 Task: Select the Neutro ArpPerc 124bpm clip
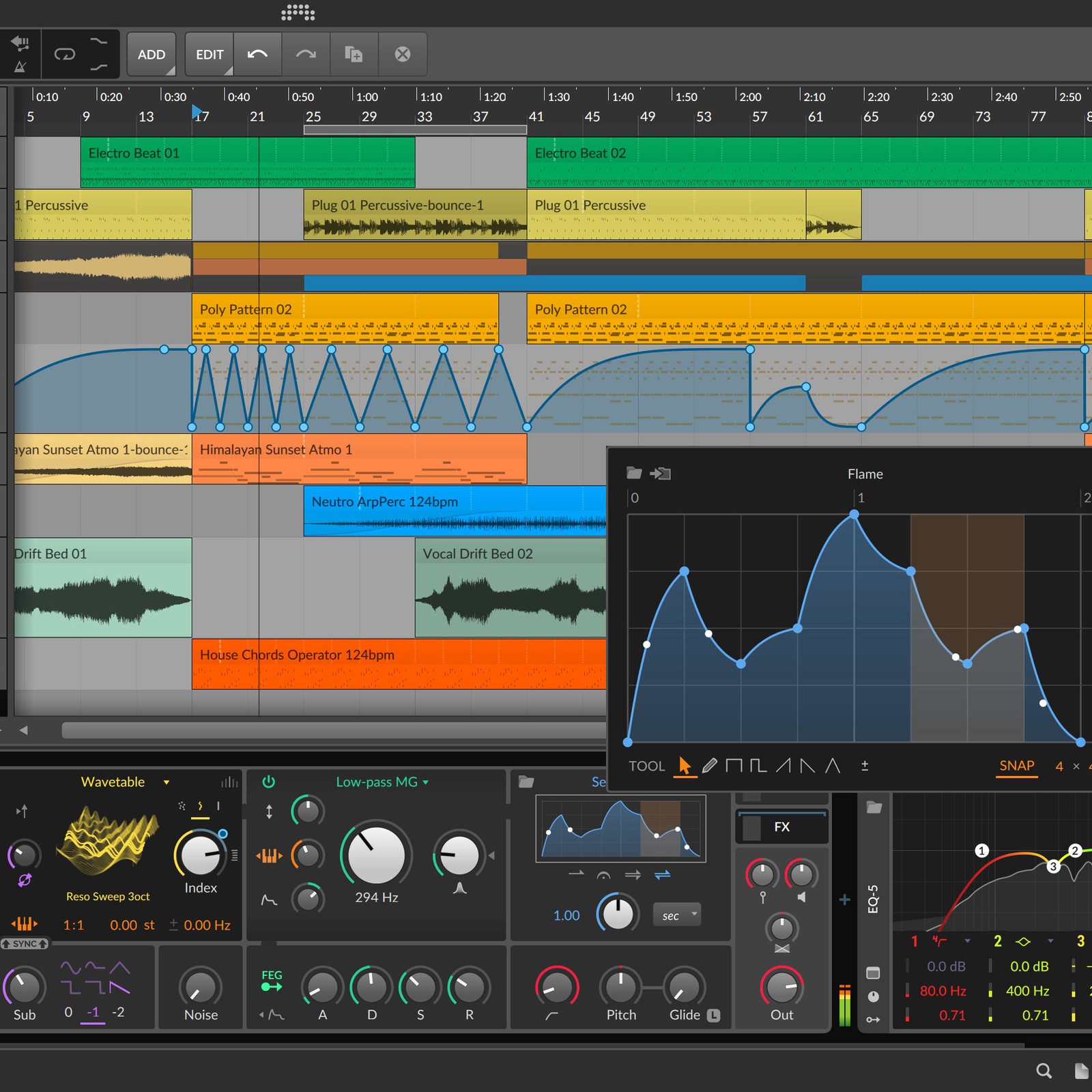[455, 511]
